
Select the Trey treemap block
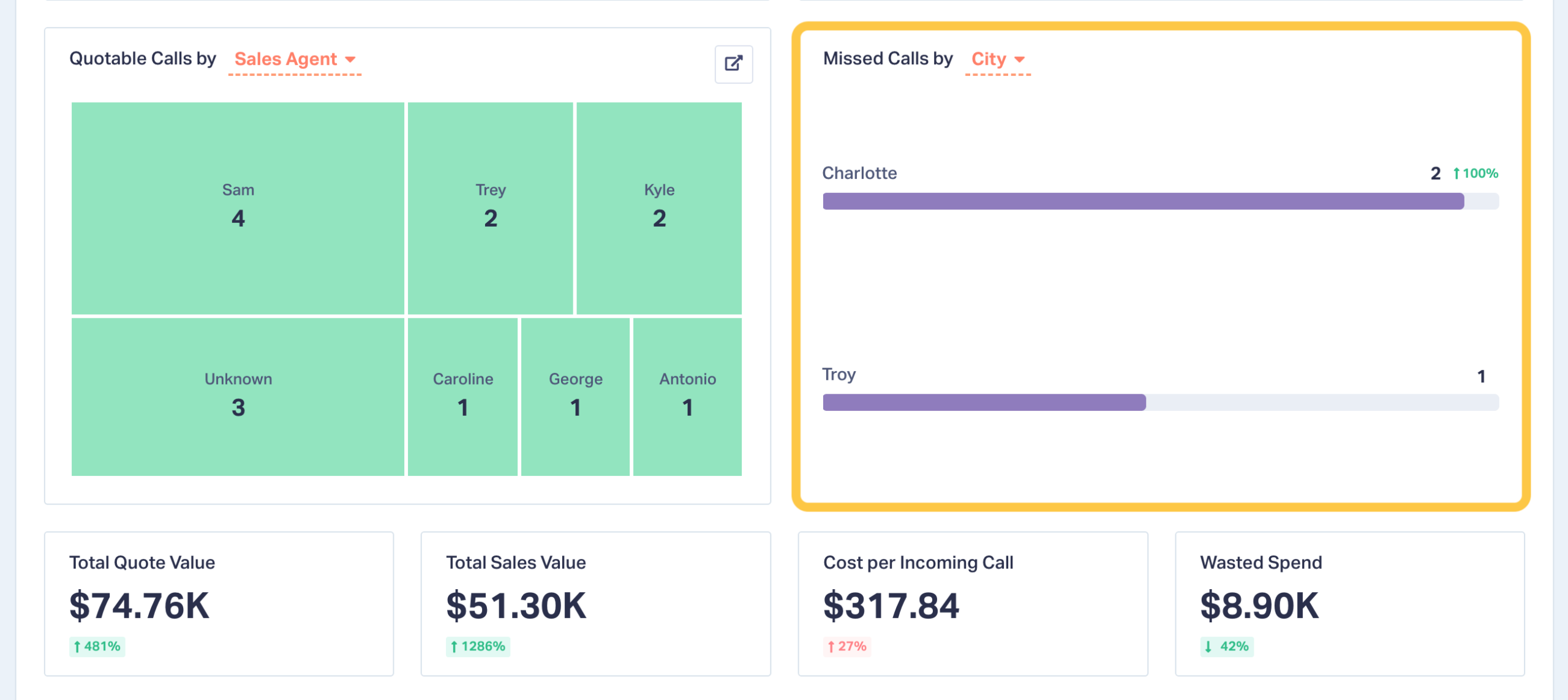490,208
